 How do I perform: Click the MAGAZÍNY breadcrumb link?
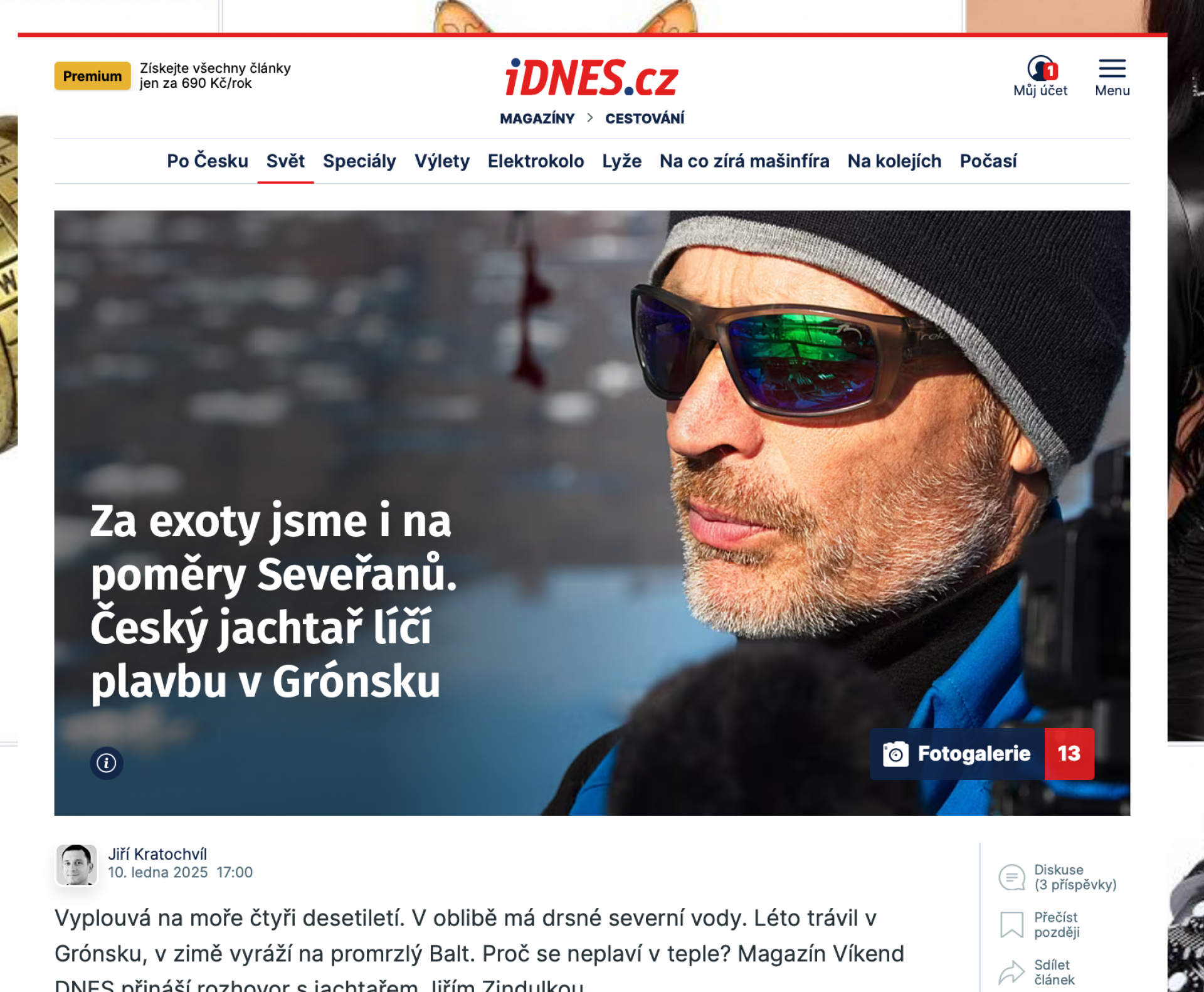coord(537,119)
